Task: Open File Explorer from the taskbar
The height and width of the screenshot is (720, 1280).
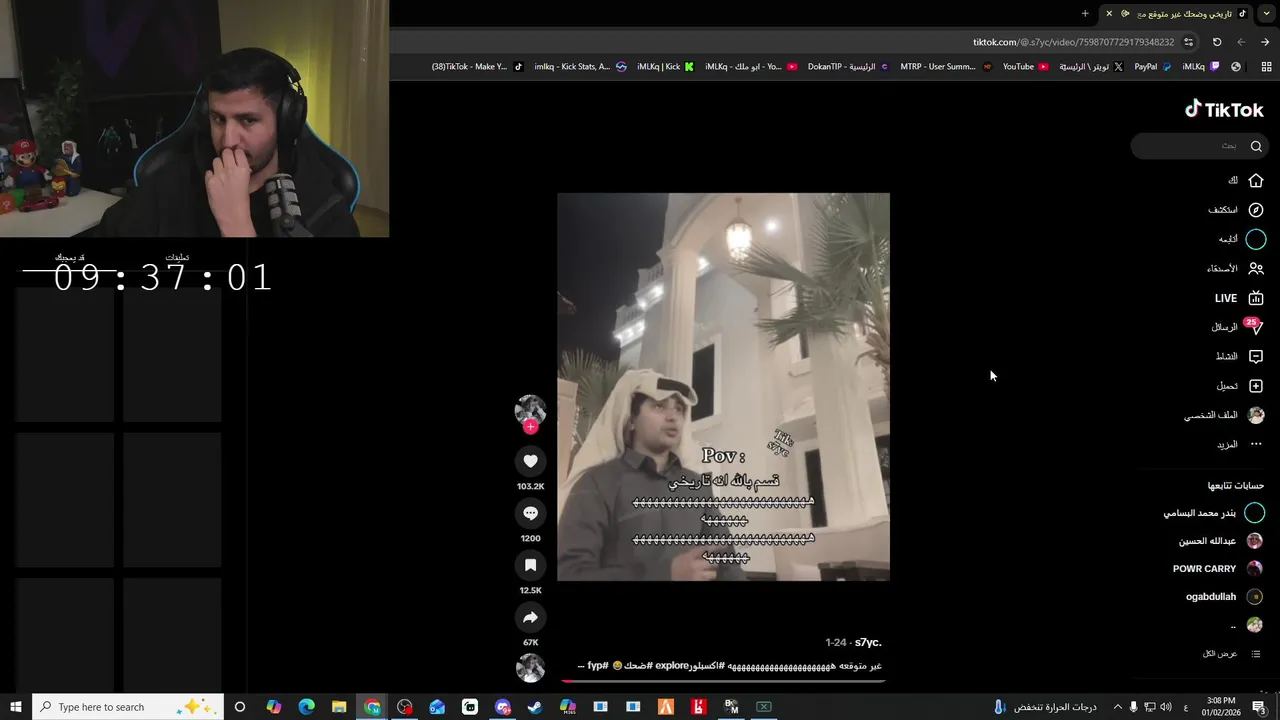Action: point(339,707)
